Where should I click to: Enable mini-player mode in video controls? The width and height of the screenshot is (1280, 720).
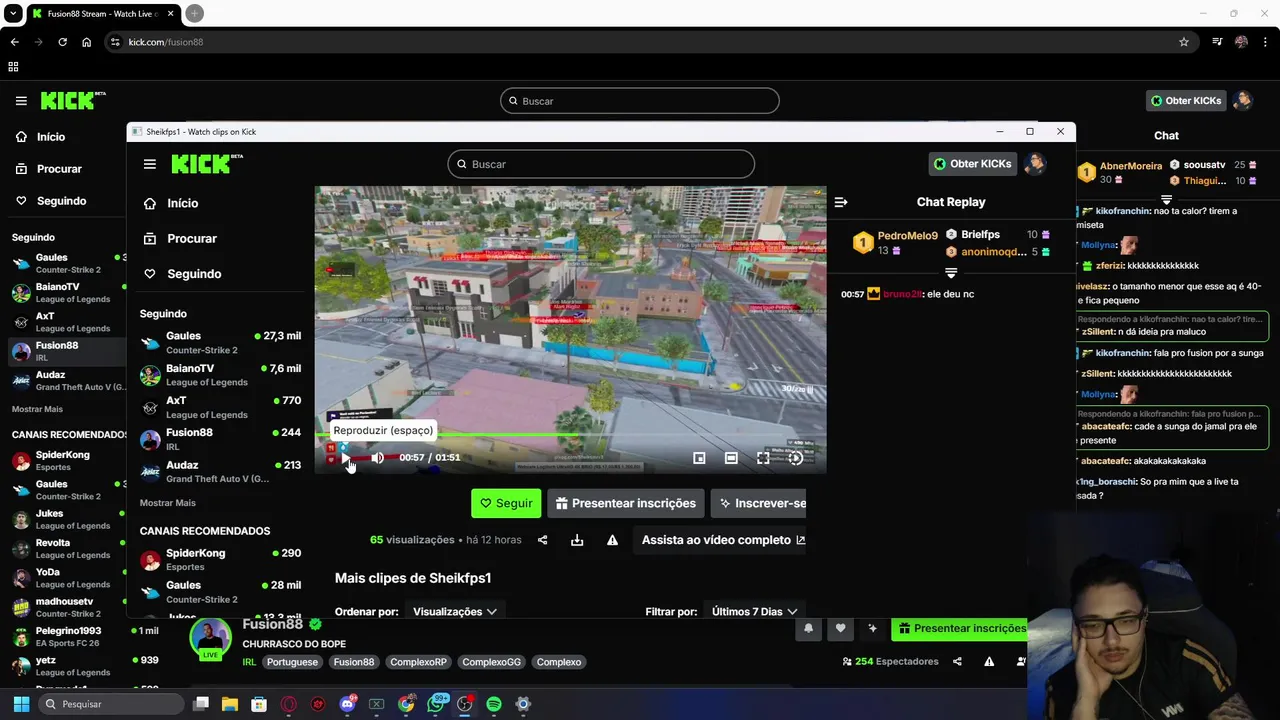point(699,458)
